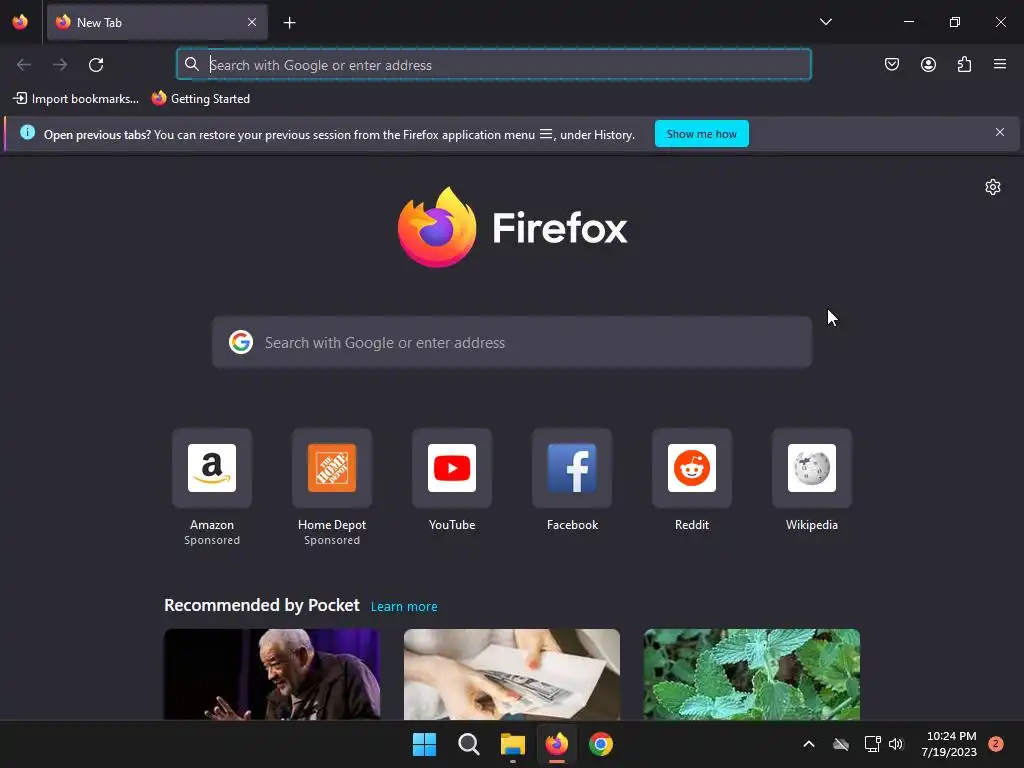1024x768 pixels.
Task: Open Save to Pocket icon
Action: click(891, 64)
